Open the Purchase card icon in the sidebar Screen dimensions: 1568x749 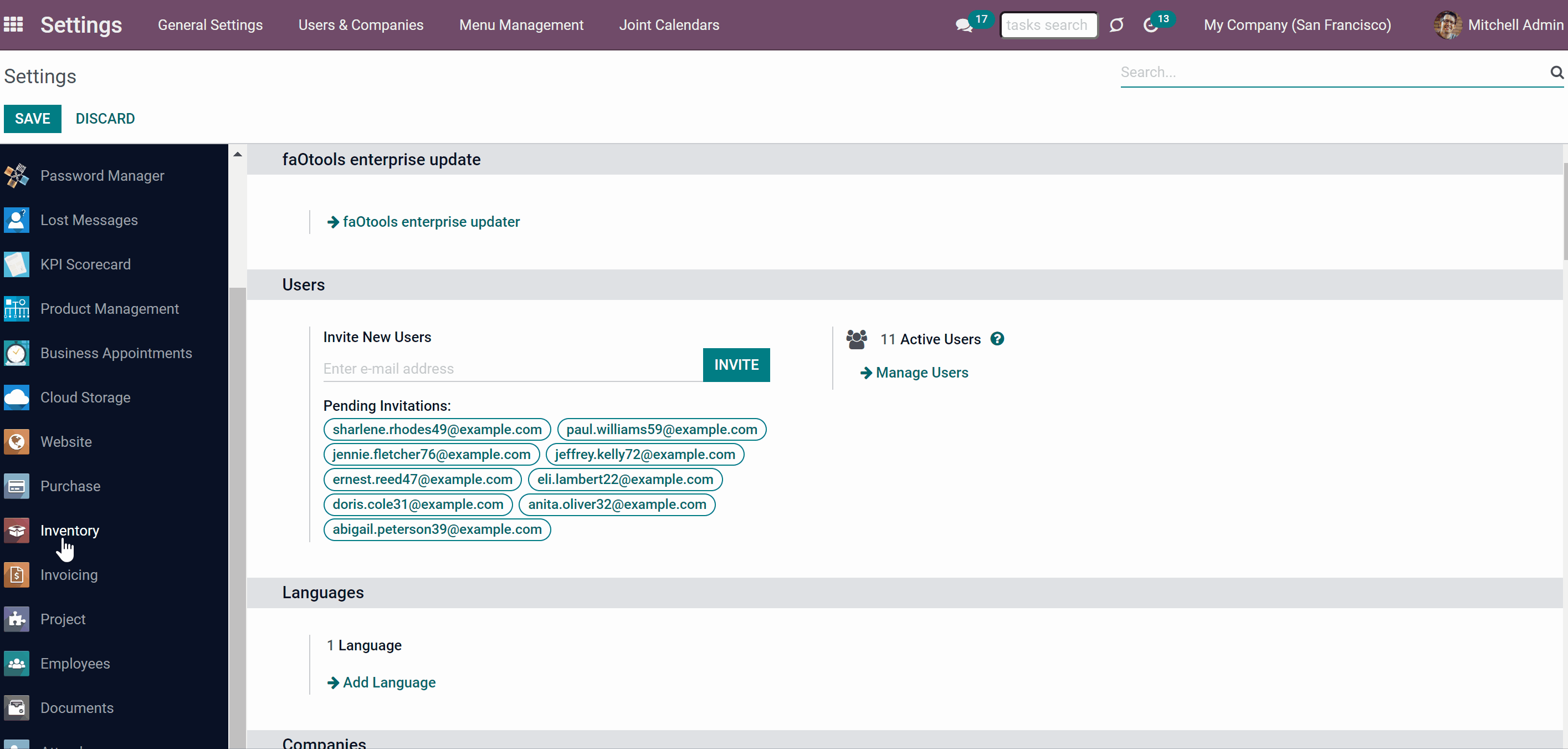pos(17,487)
